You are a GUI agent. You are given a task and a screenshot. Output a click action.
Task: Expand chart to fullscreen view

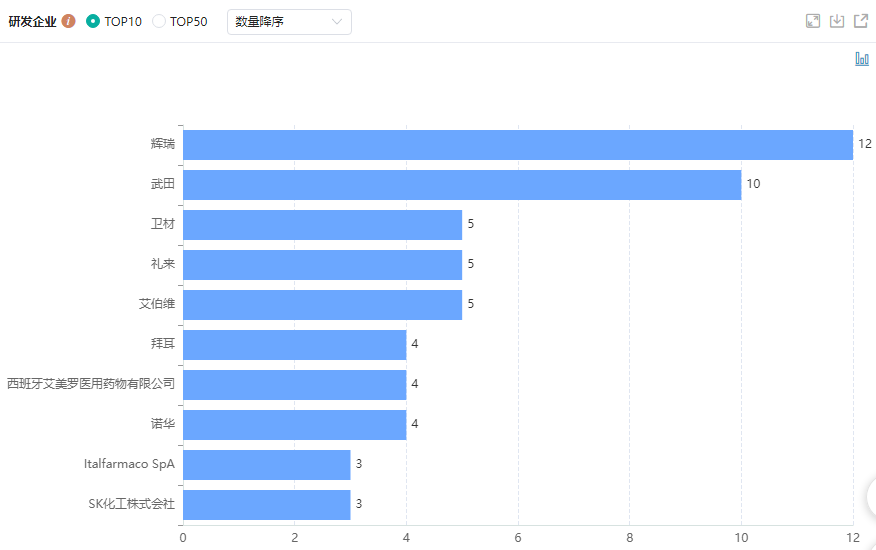(x=813, y=21)
